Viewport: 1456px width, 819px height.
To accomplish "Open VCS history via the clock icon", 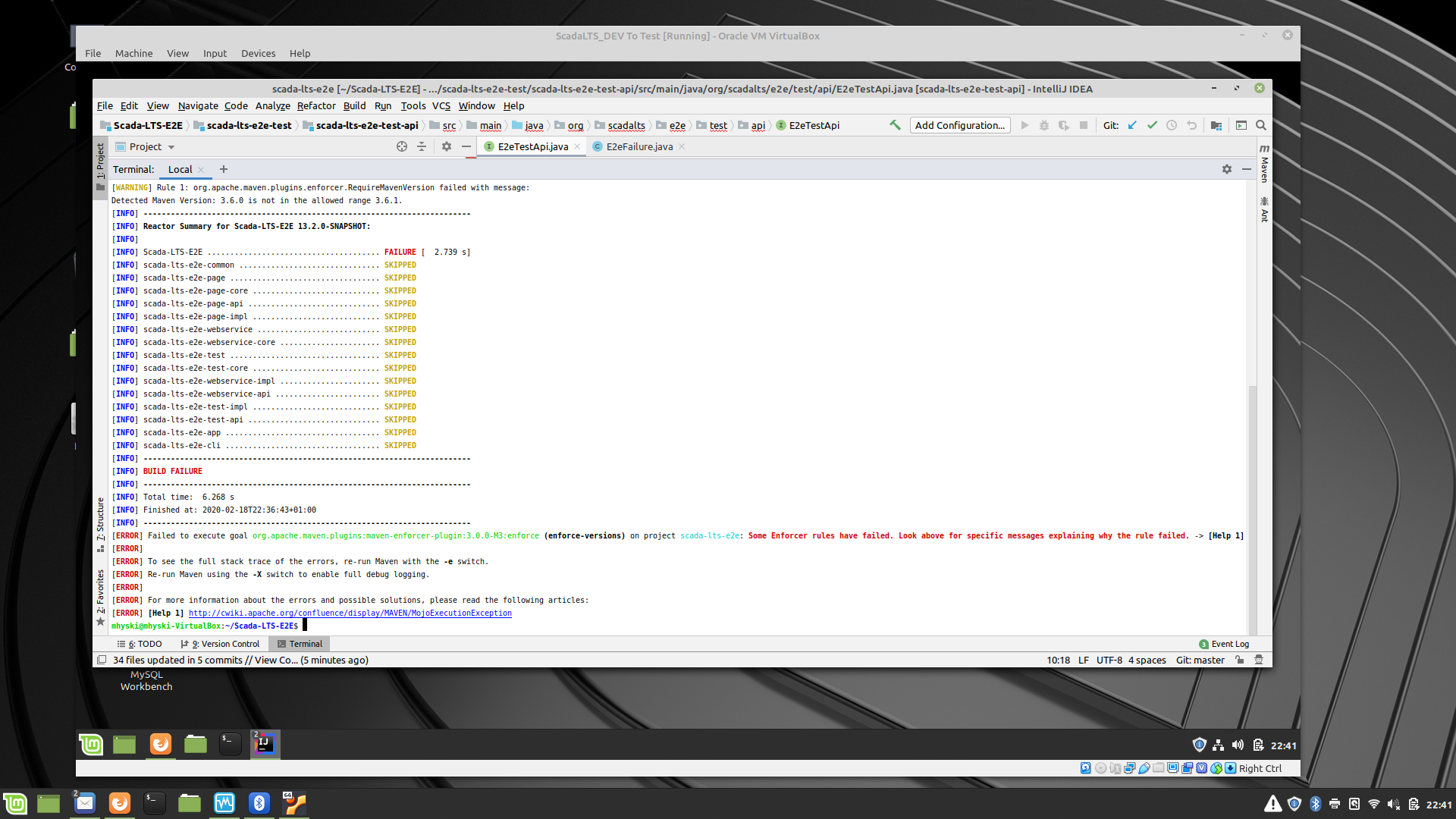I will click(1172, 125).
